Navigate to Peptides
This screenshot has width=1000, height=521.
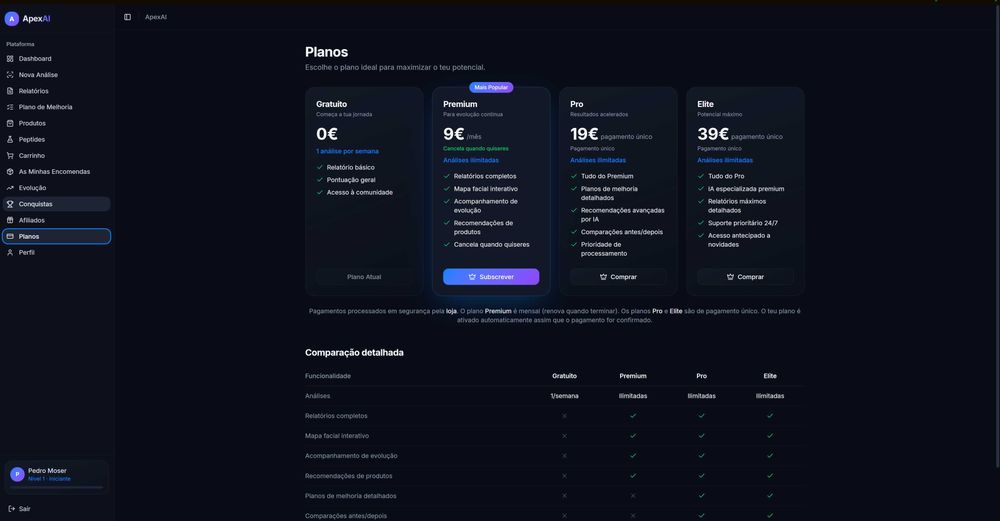[56, 140]
